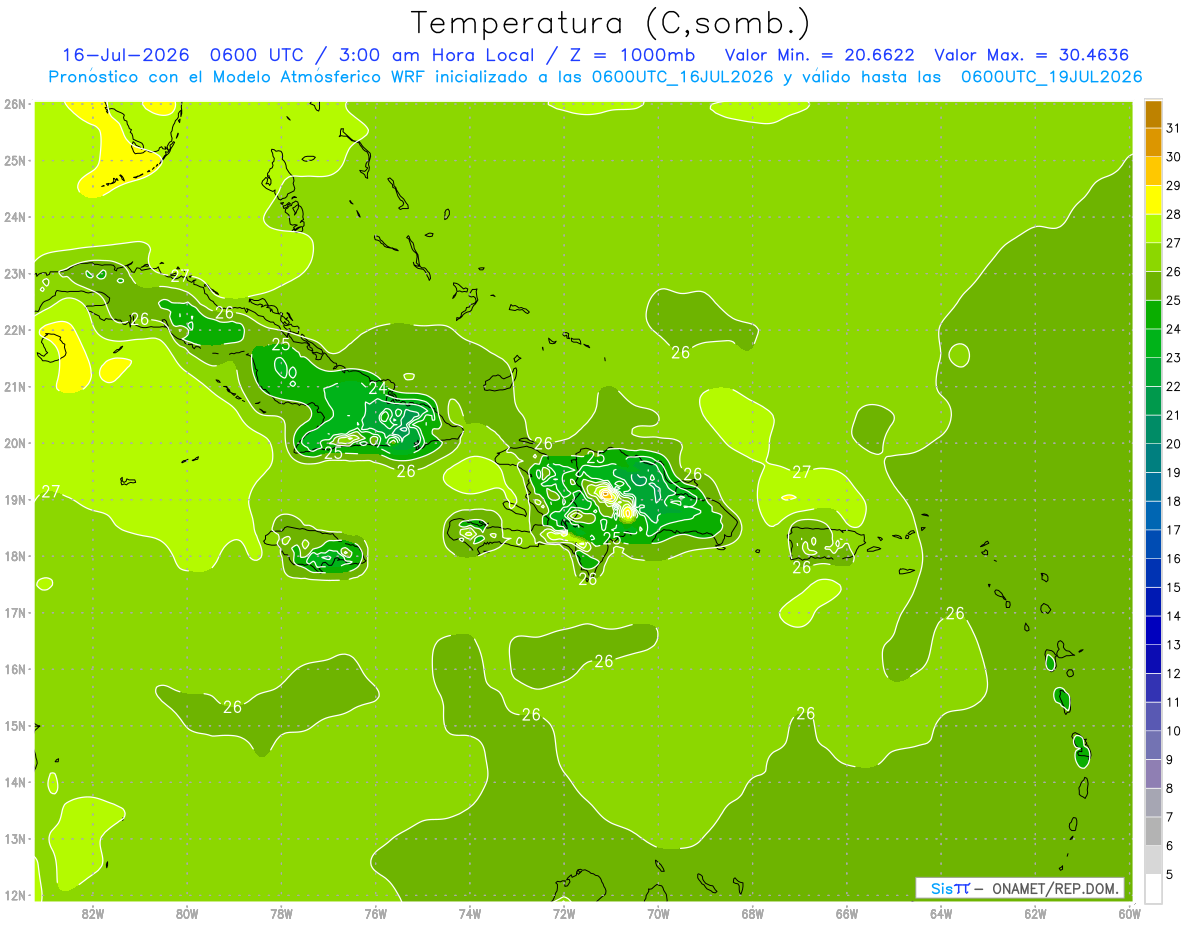The width and height of the screenshot is (1200, 927).
Task: Click the '70W' longitude axis label
Action: point(658,913)
